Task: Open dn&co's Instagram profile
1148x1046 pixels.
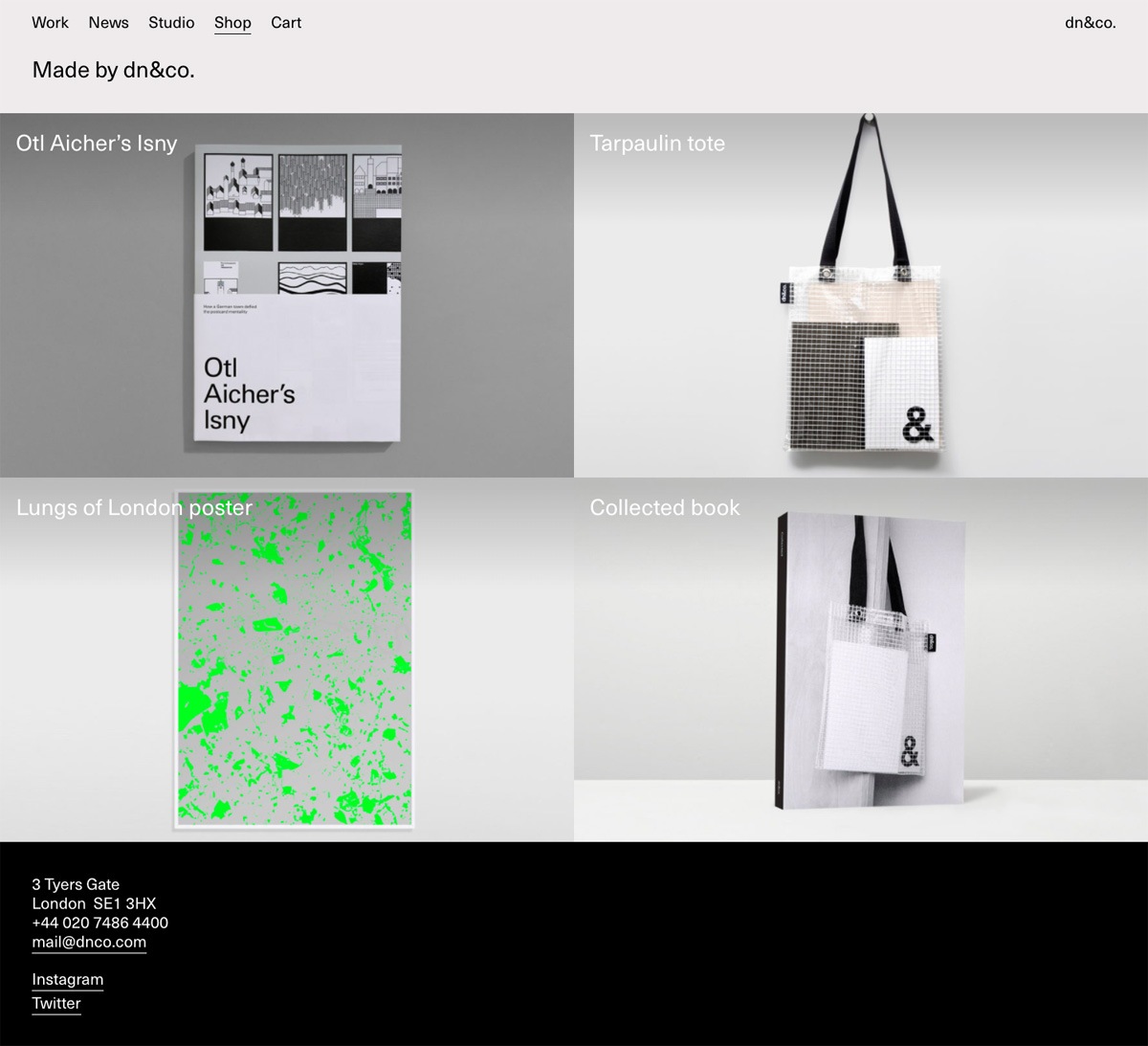Action: pos(67,979)
